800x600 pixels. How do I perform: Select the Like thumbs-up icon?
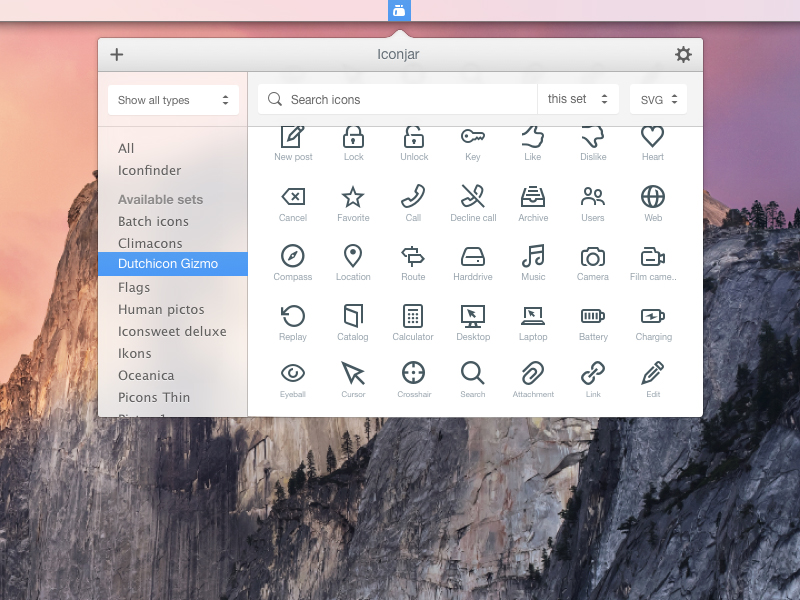coord(533,138)
